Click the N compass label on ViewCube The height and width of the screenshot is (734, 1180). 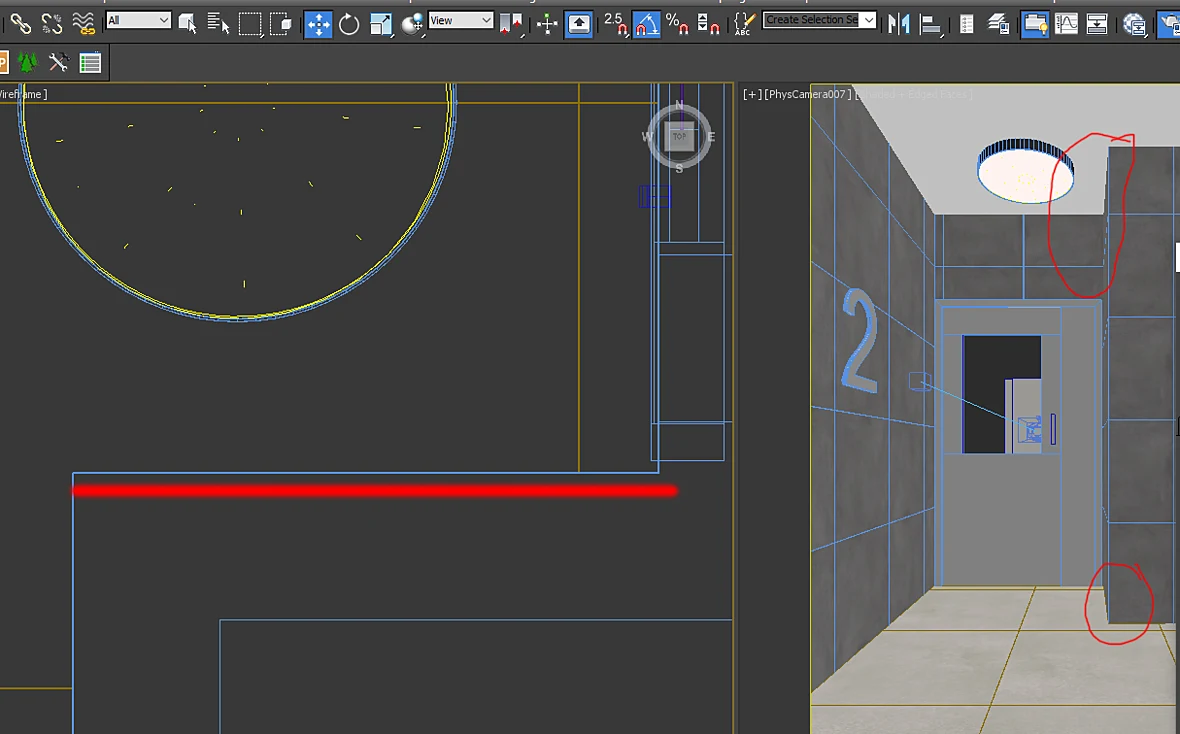point(679,105)
